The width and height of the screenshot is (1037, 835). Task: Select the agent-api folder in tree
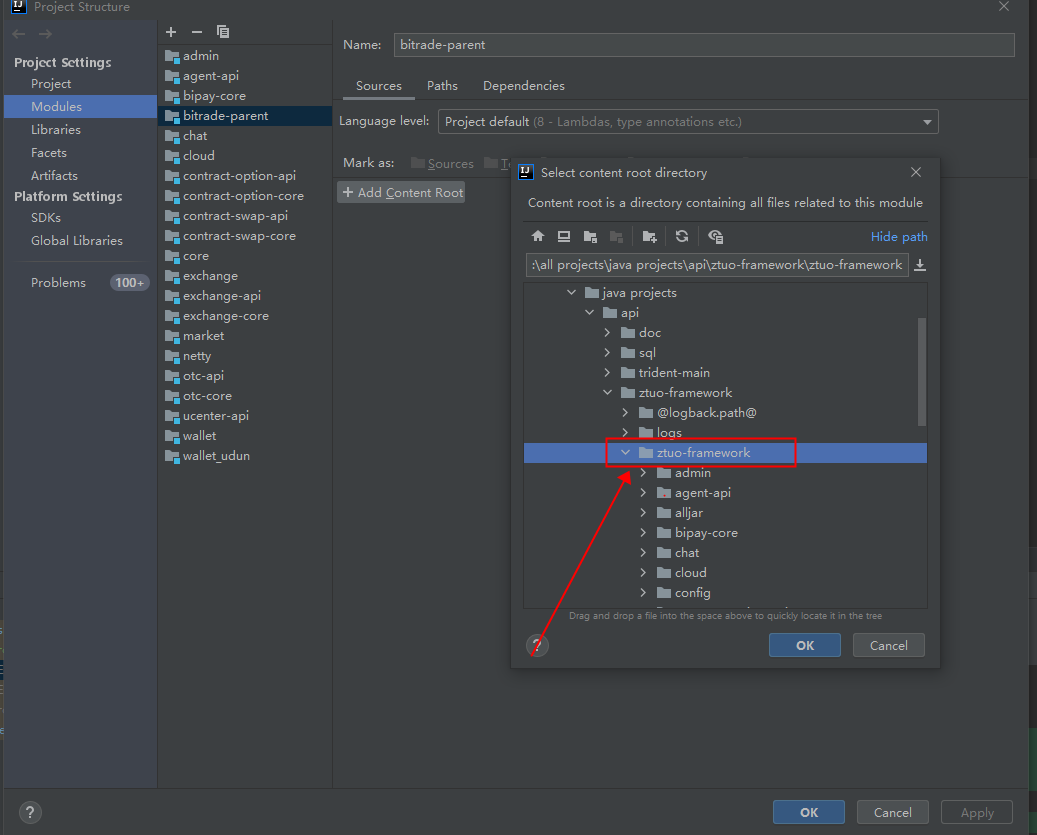click(x=702, y=493)
